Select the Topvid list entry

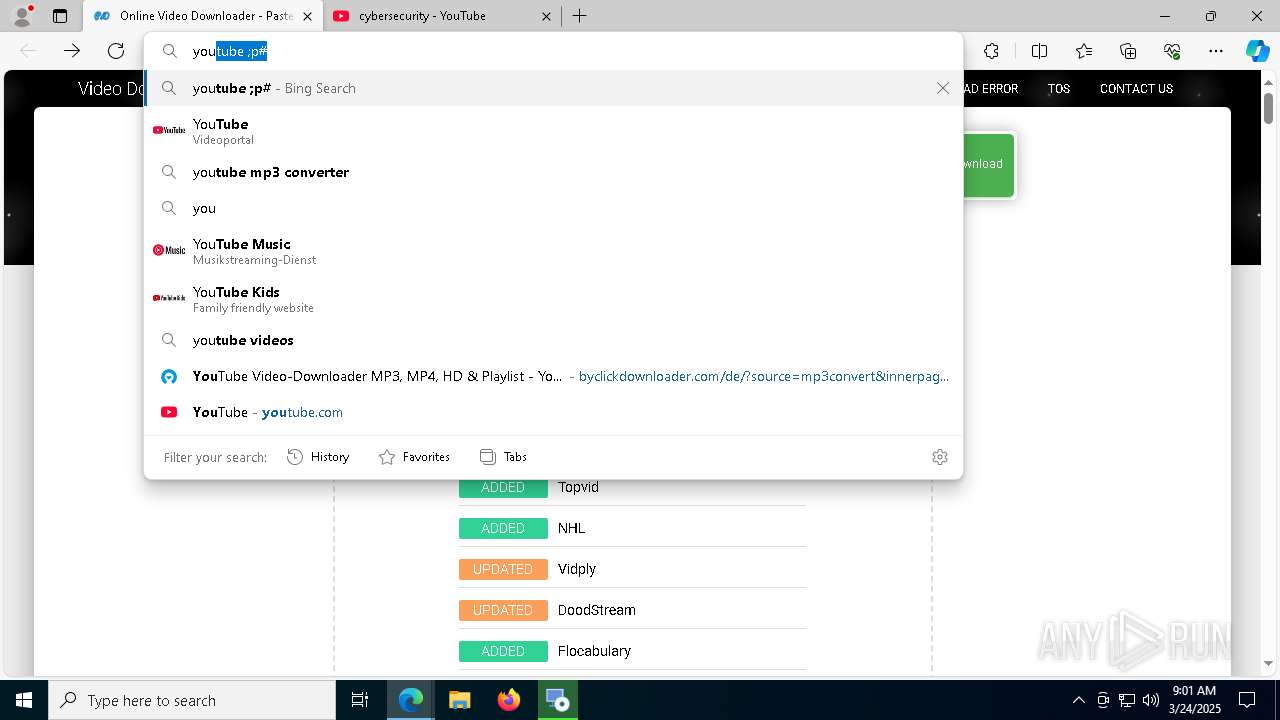point(578,487)
